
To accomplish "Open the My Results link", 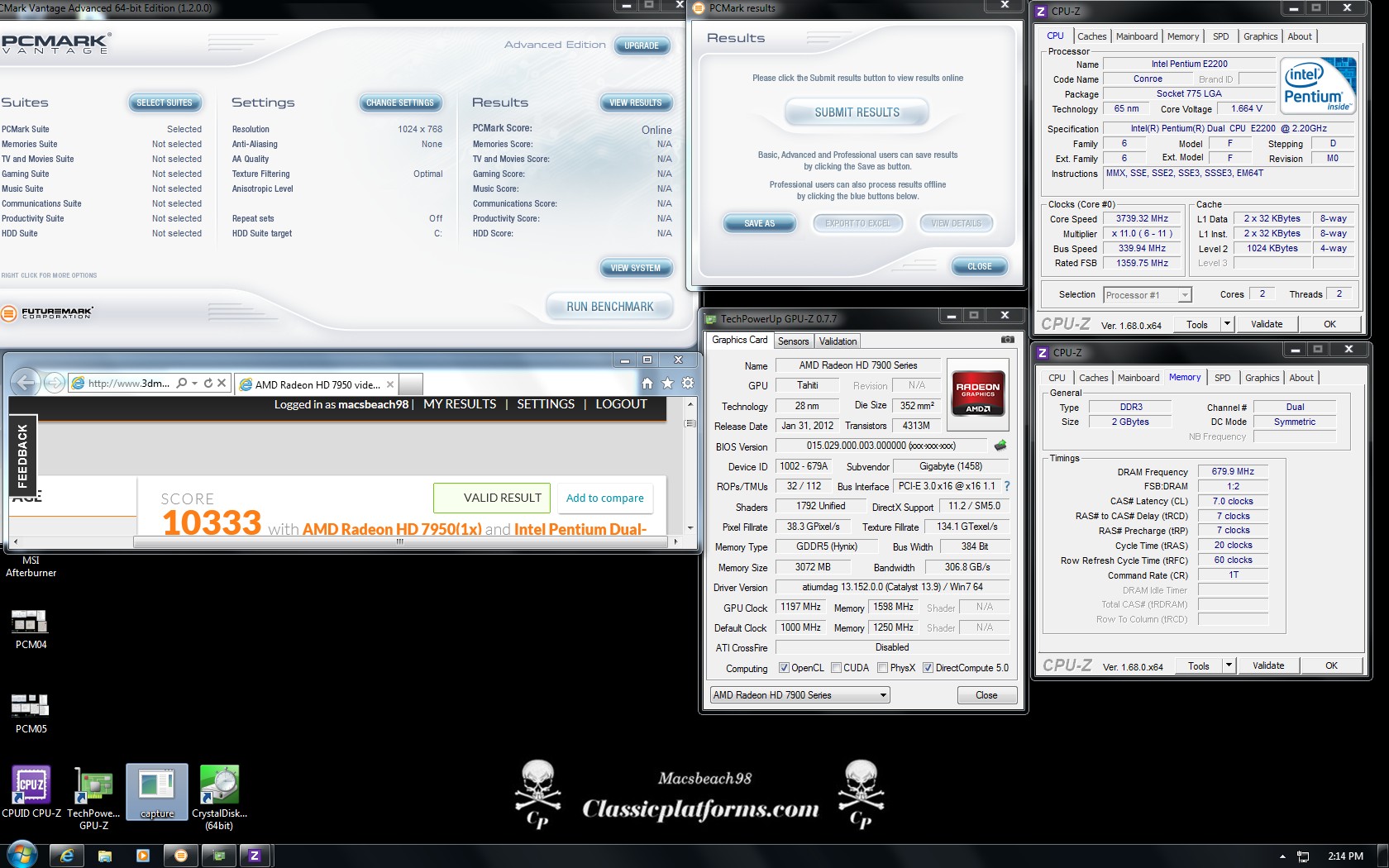I will [x=460, y=404].
